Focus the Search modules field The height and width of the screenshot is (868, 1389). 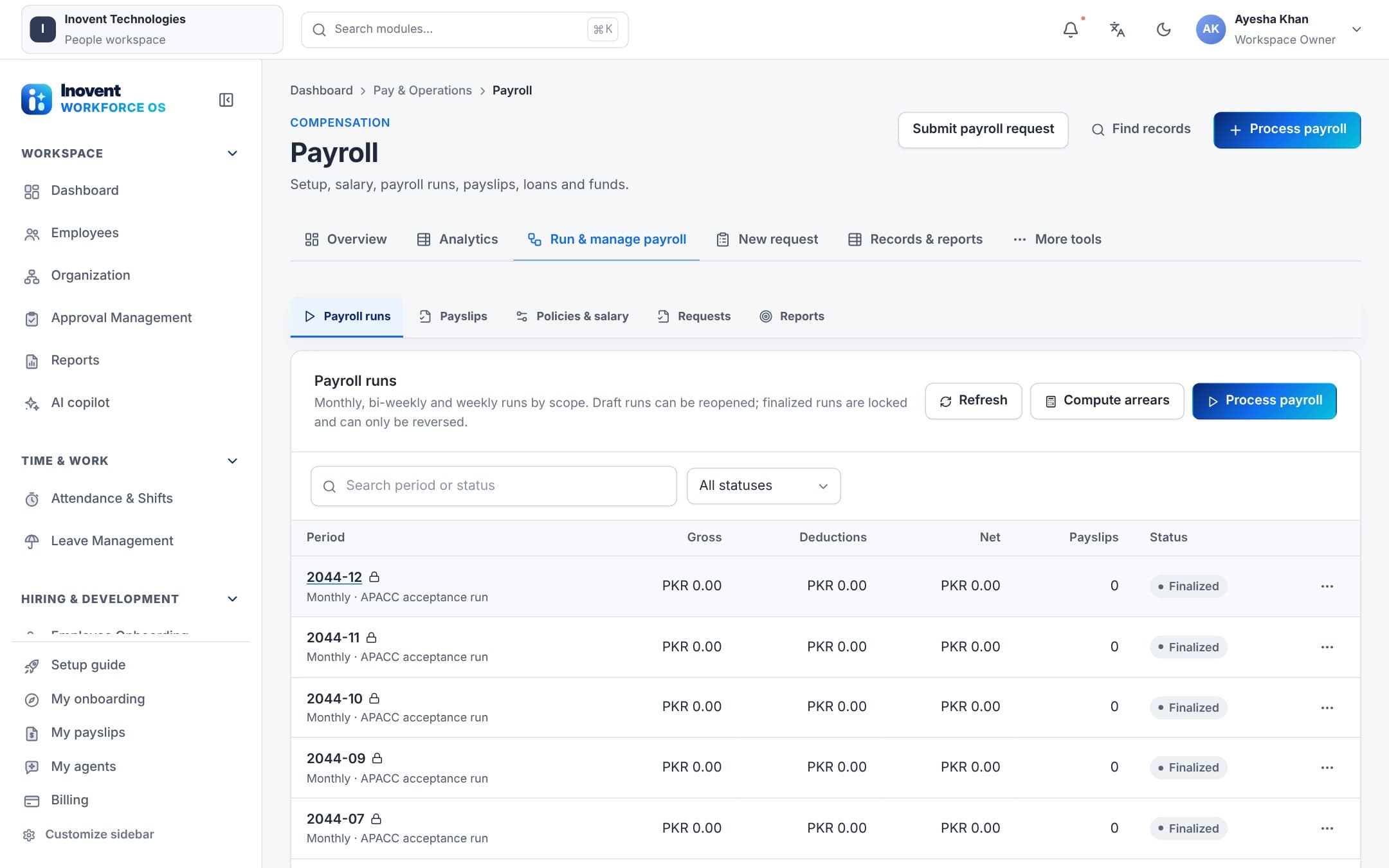click(x=464, y=30)
